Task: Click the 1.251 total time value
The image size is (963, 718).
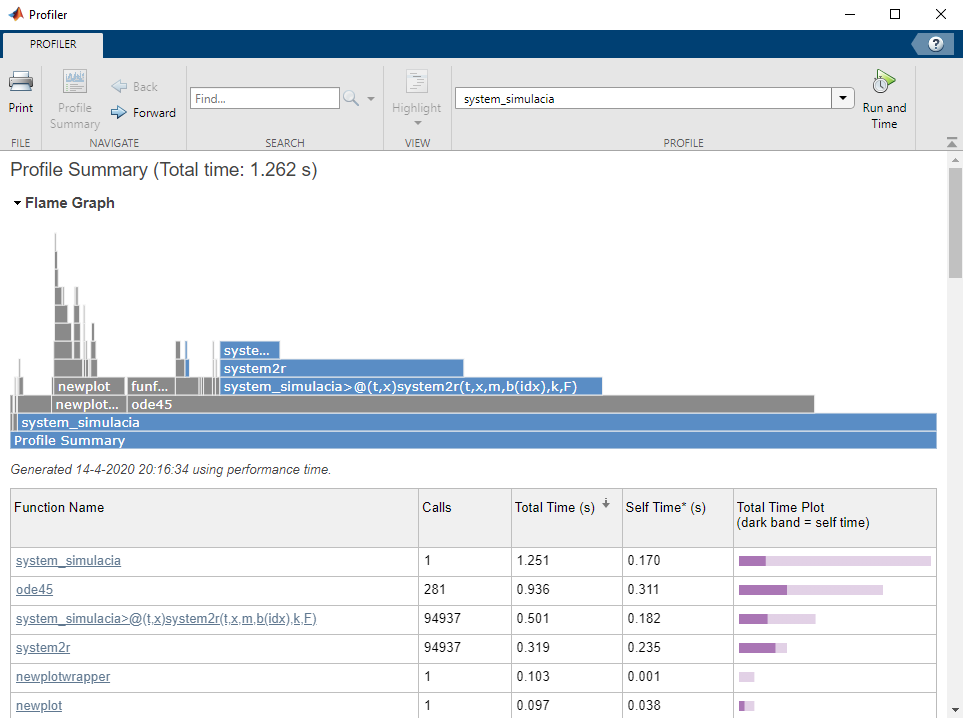Action: pos(532,561)
